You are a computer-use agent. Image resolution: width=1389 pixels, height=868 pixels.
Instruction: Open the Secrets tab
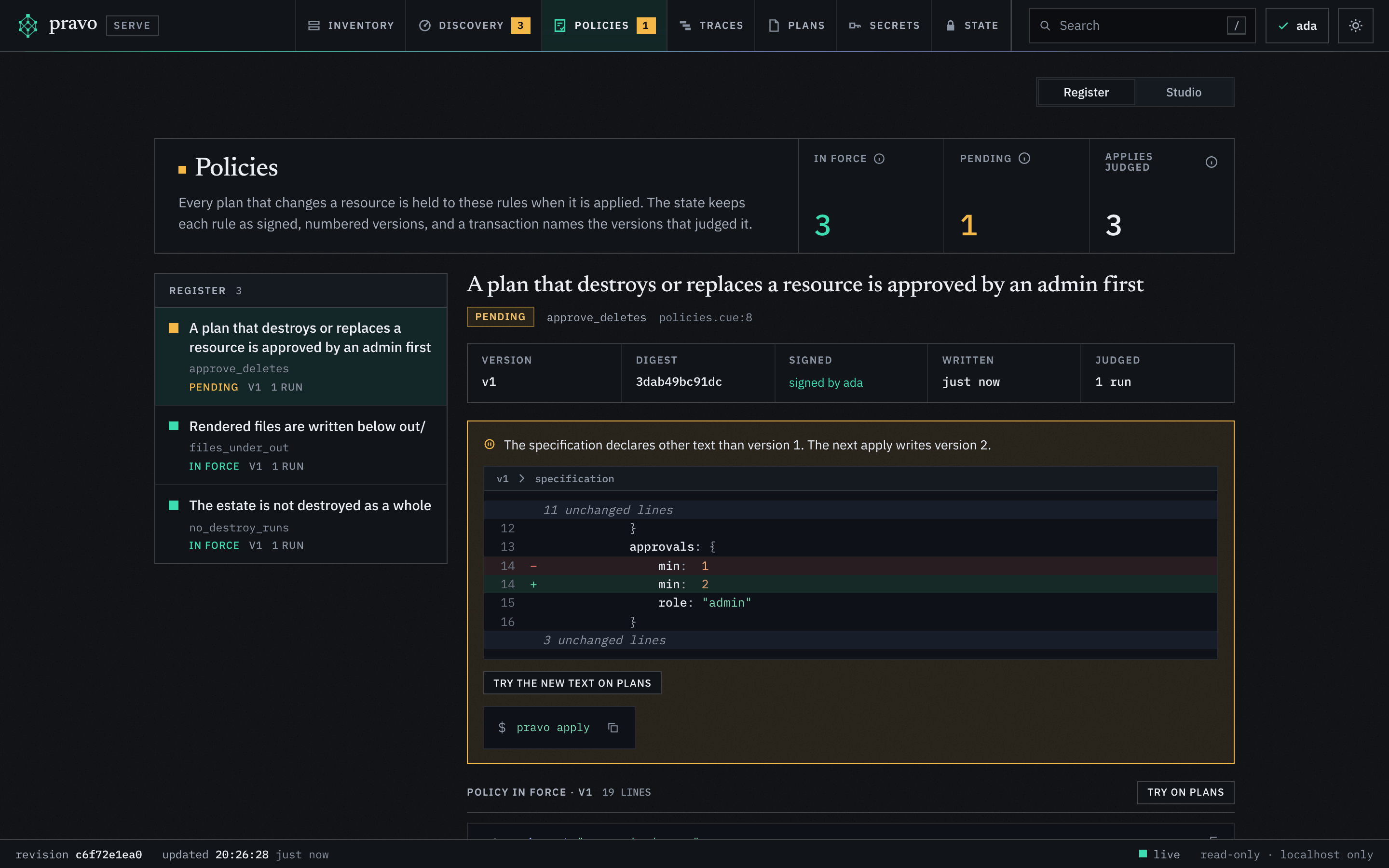click(x=884, y=25)
